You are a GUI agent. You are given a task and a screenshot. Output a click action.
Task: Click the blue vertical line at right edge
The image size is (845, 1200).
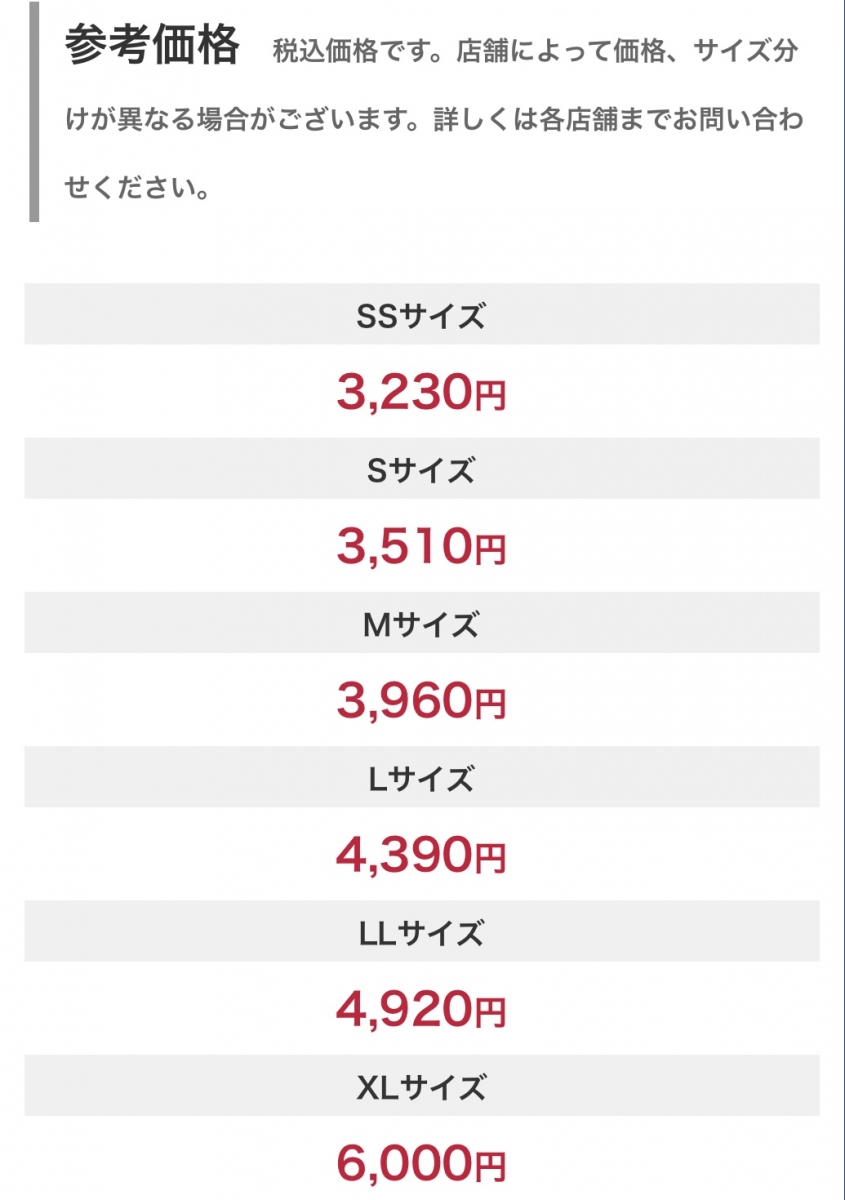[x=842, y=600]
